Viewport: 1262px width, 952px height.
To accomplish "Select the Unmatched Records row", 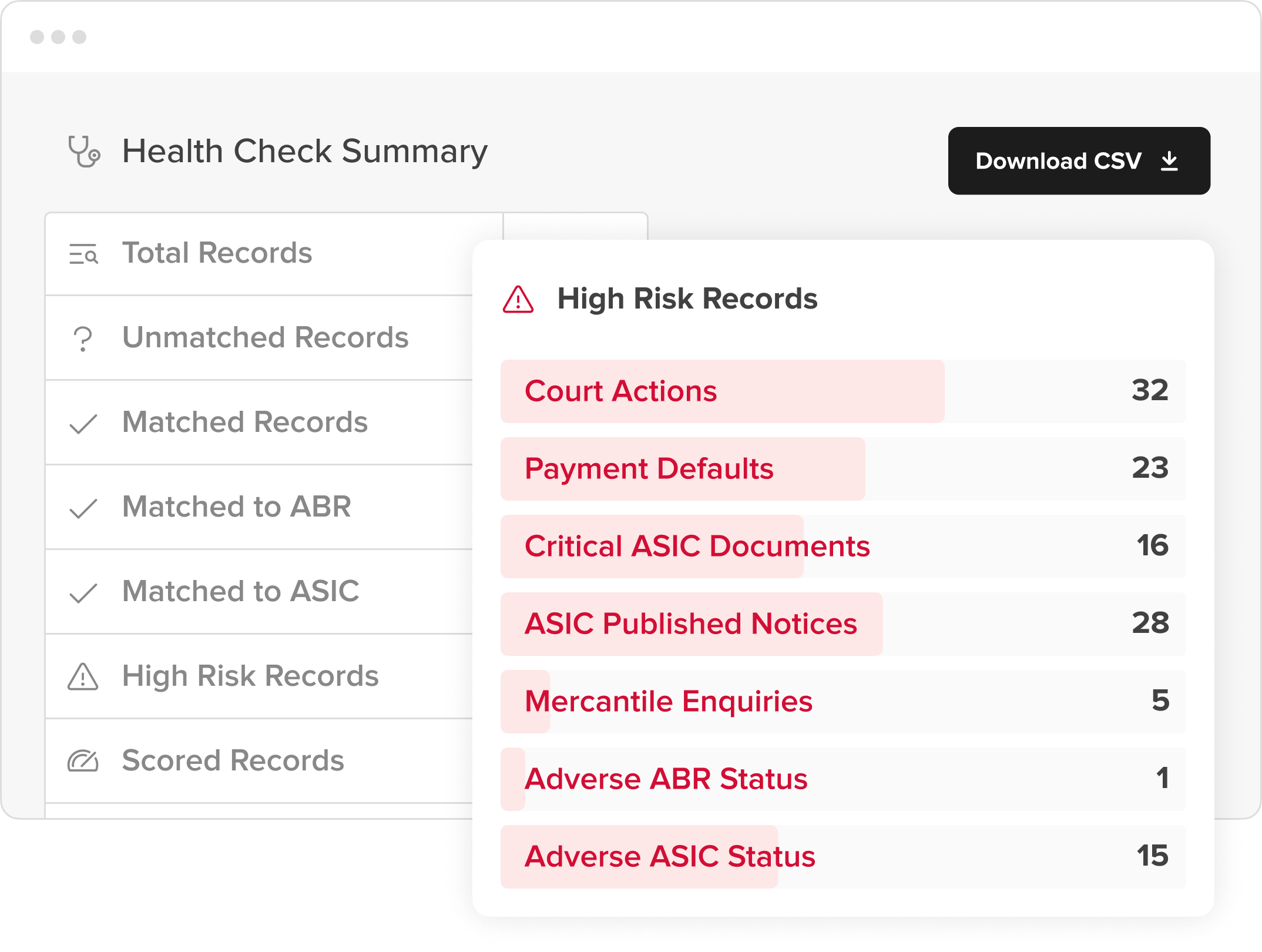I will pyautogui.click(x=259, y=338).
